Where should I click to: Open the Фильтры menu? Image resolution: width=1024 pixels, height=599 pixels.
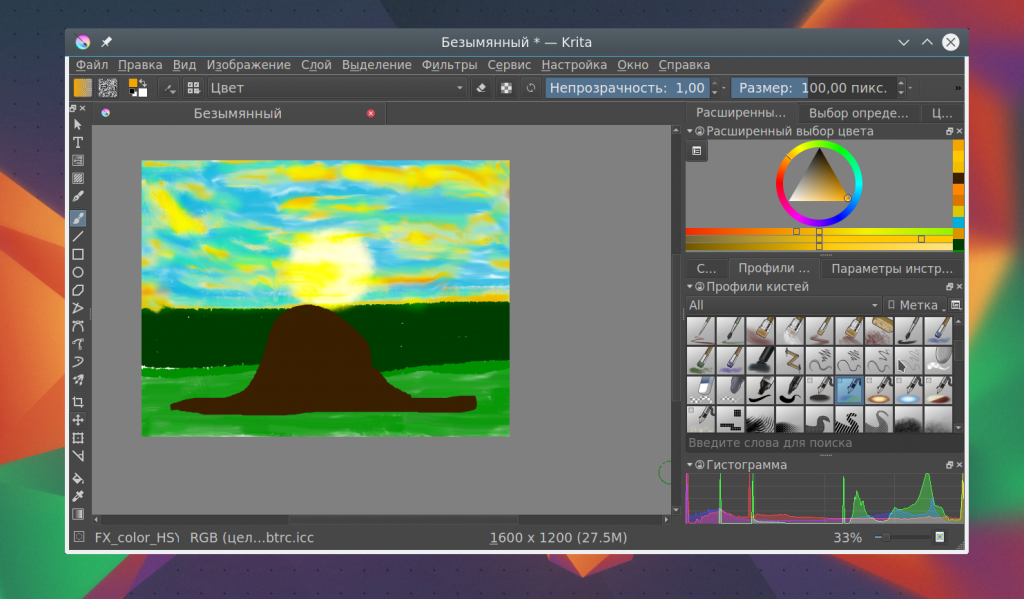[x=449, y=65]
